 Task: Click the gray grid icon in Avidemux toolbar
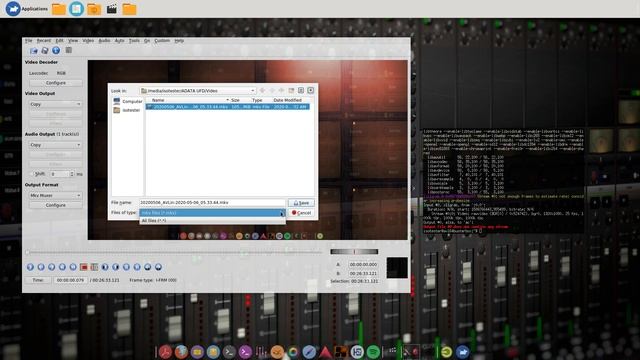tap(69, 50)
